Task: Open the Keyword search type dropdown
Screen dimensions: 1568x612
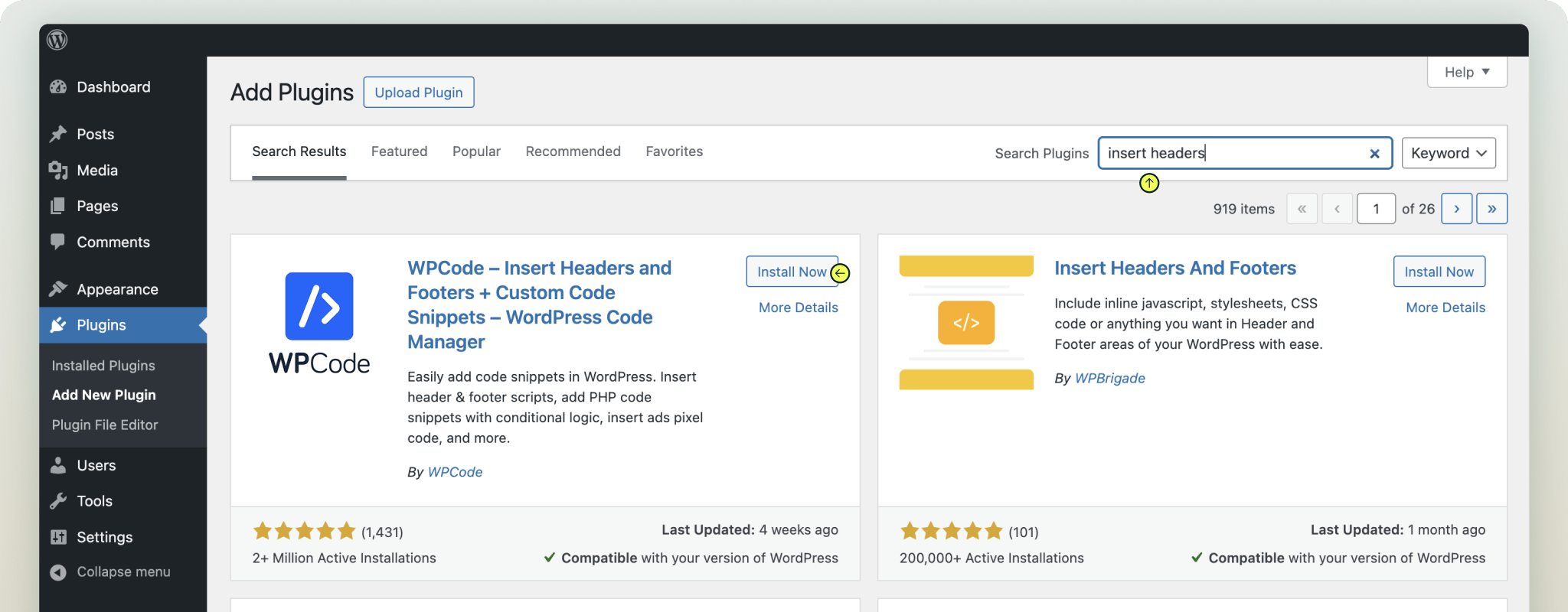Action: point(1449,153)
